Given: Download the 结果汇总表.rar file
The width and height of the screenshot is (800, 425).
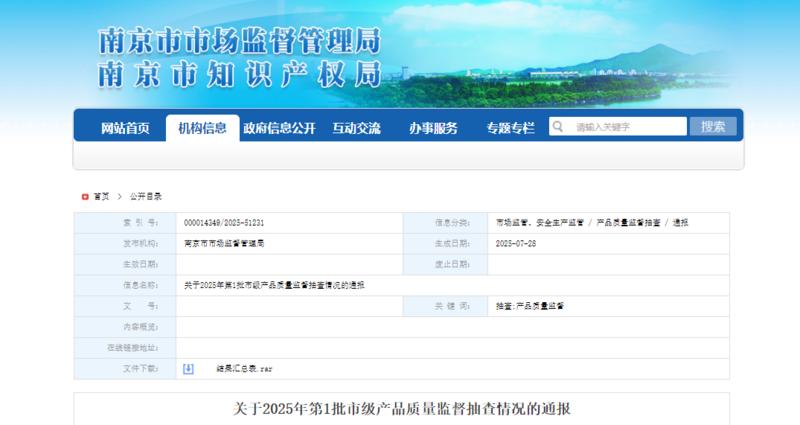Looking at the screenshot, I should coord(244,369).
